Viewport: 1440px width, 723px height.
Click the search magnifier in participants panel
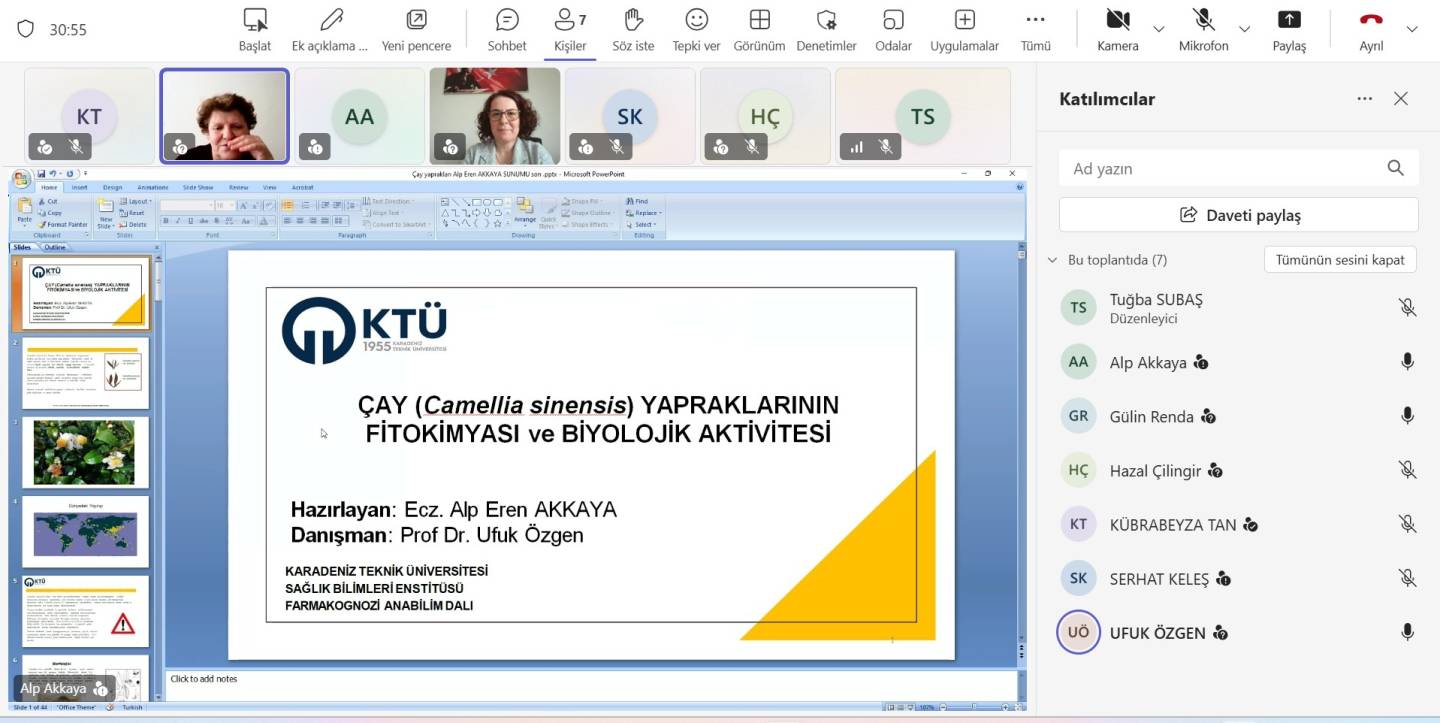coord(1396,168)
